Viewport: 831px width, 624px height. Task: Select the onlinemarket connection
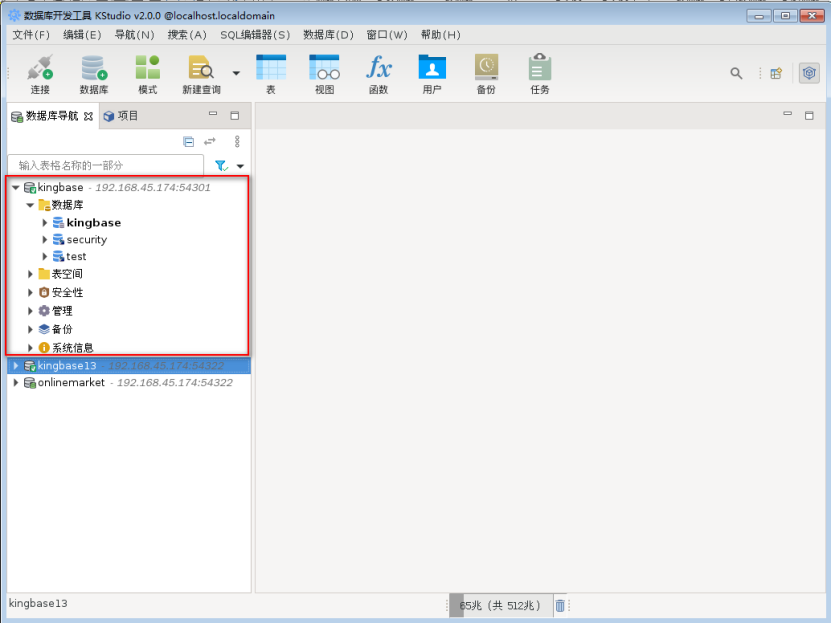(x=128, y=383)
